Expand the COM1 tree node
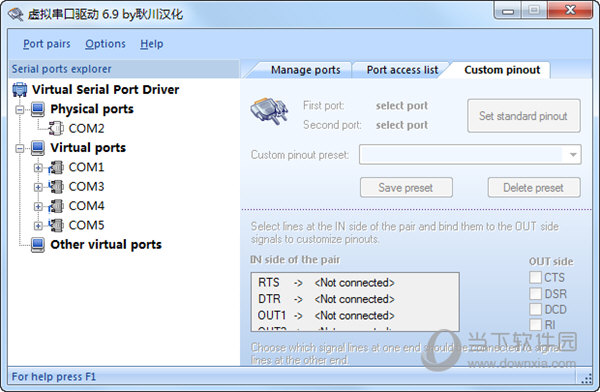Image resolution: width=600 pixels, height=392 pixels. click(38, 168)
